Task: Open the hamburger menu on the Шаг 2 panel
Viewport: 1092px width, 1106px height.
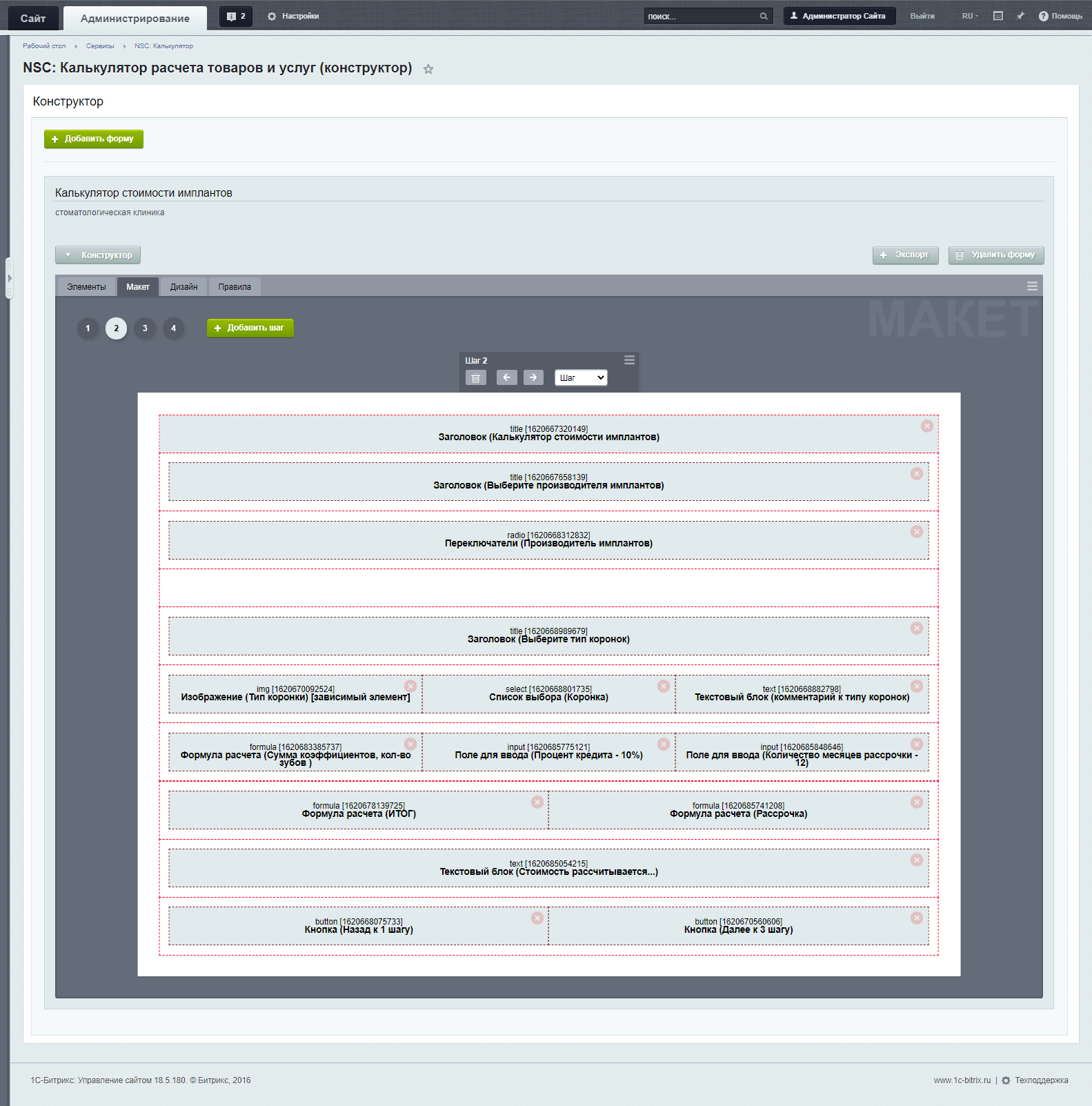Action: (x=629, y=360)
